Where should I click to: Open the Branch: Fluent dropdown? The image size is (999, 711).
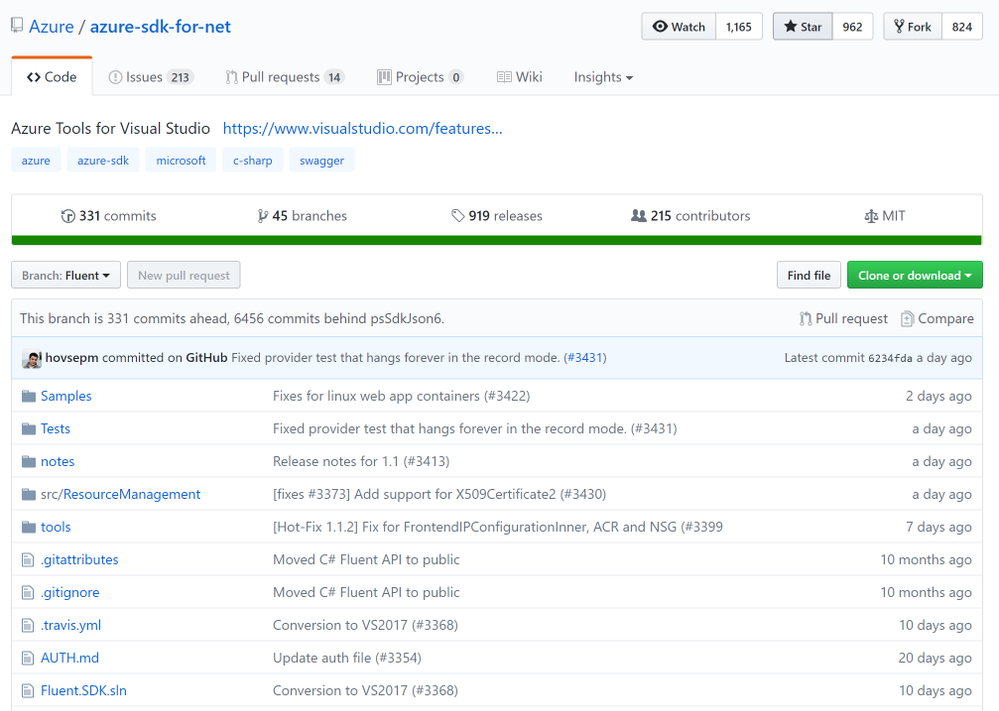(66, 275)
